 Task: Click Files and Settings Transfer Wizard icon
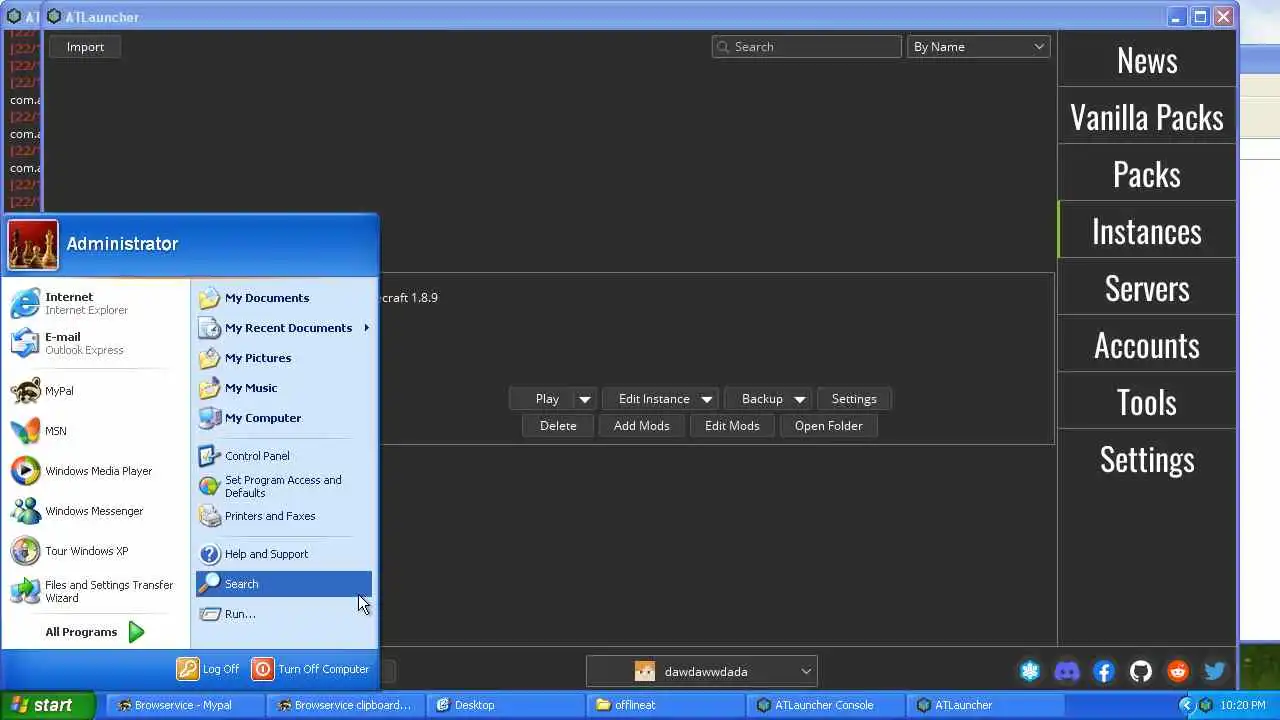(x=25, y=591)
